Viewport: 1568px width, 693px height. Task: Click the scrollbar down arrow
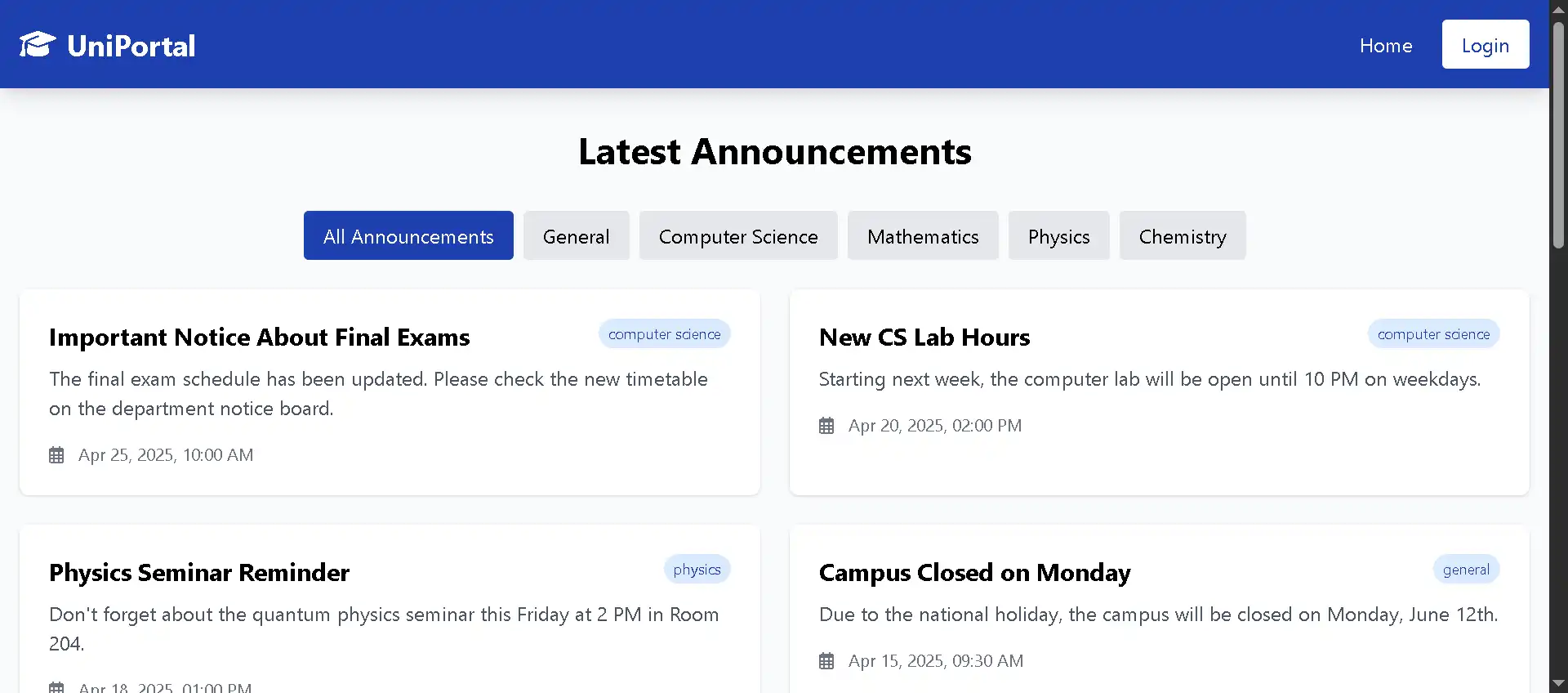click(x=1558, y=684)
